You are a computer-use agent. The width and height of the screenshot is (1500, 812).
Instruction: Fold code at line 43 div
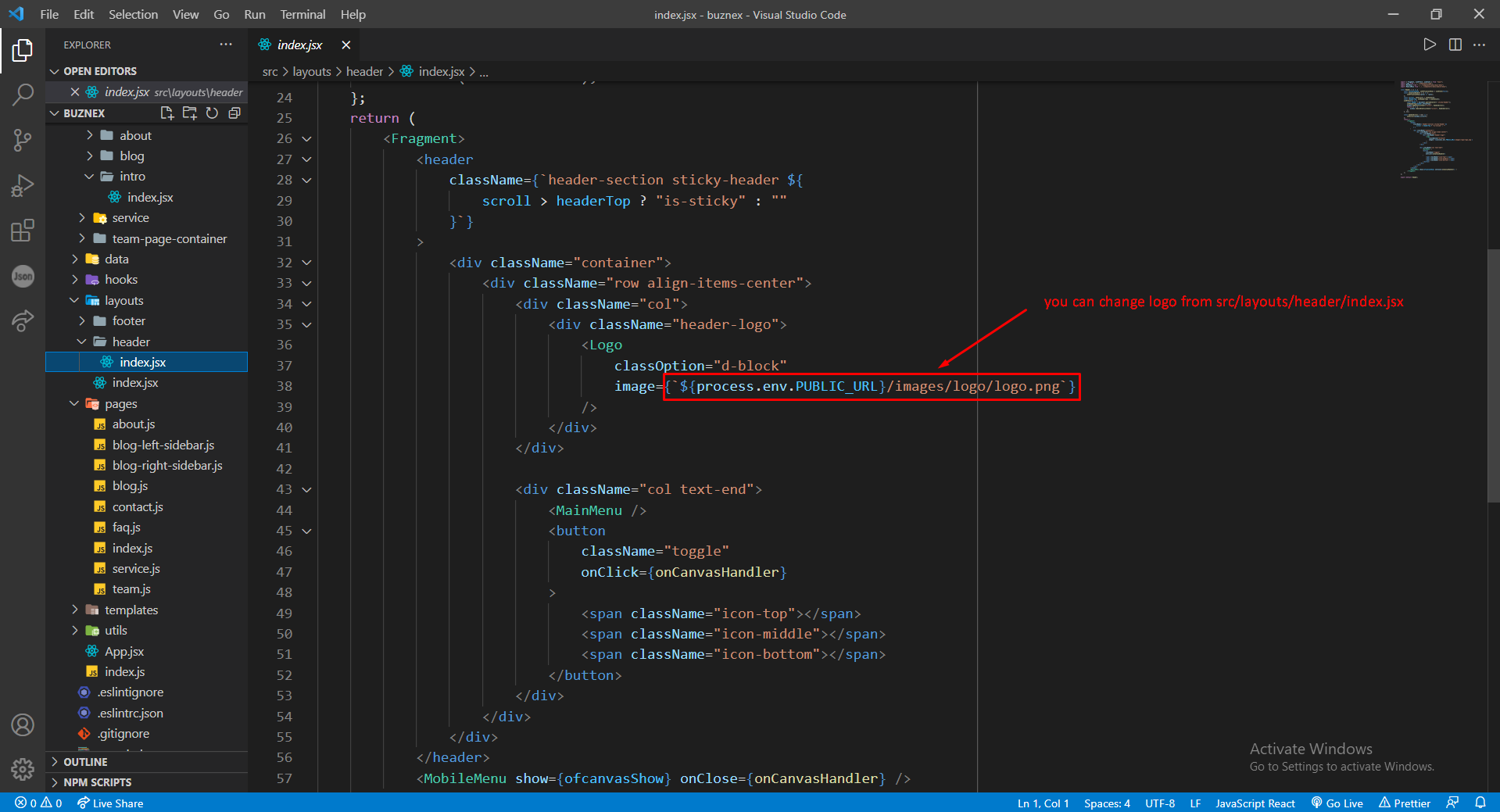click(x=306, y=490)
